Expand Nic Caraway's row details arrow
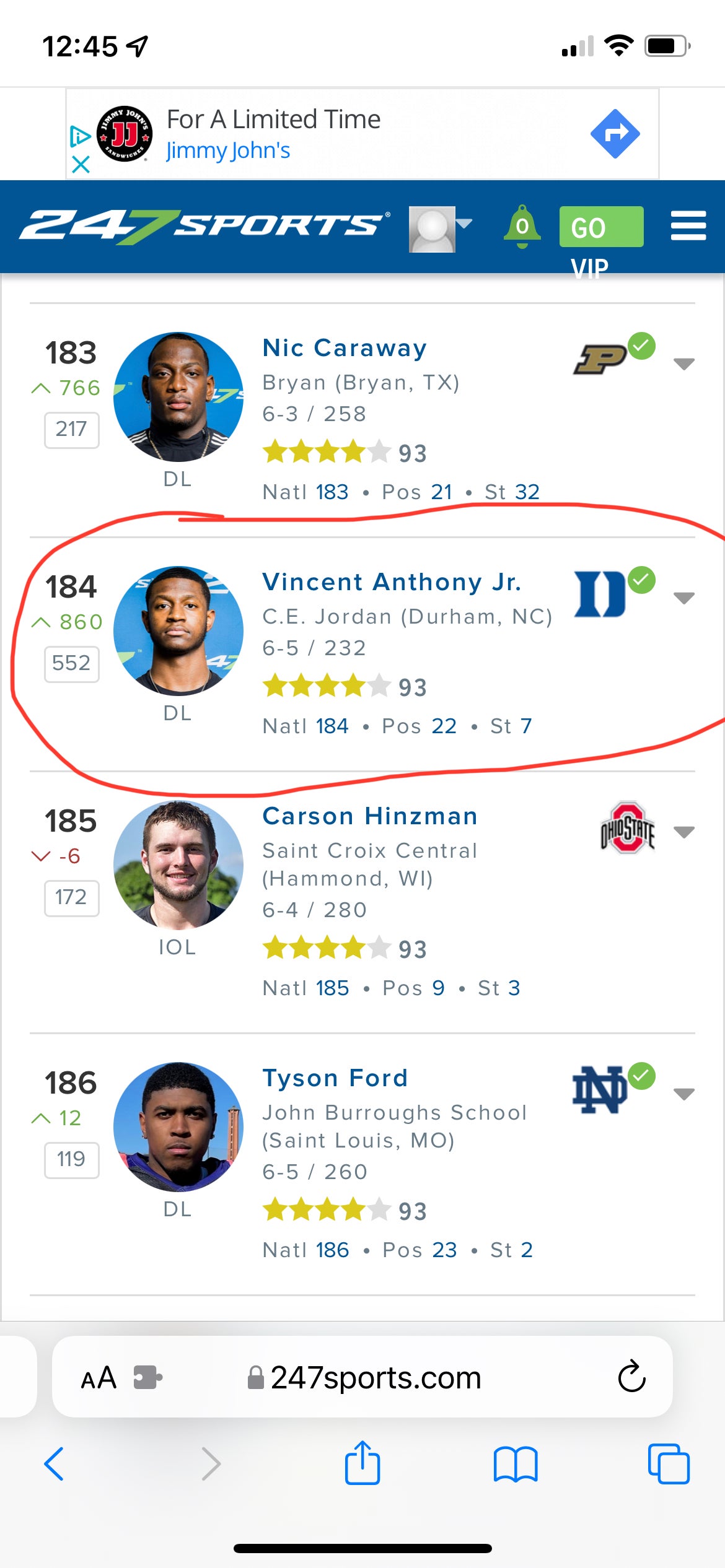This screenshot has width=725, height=1568. click(x=683, y=364)
